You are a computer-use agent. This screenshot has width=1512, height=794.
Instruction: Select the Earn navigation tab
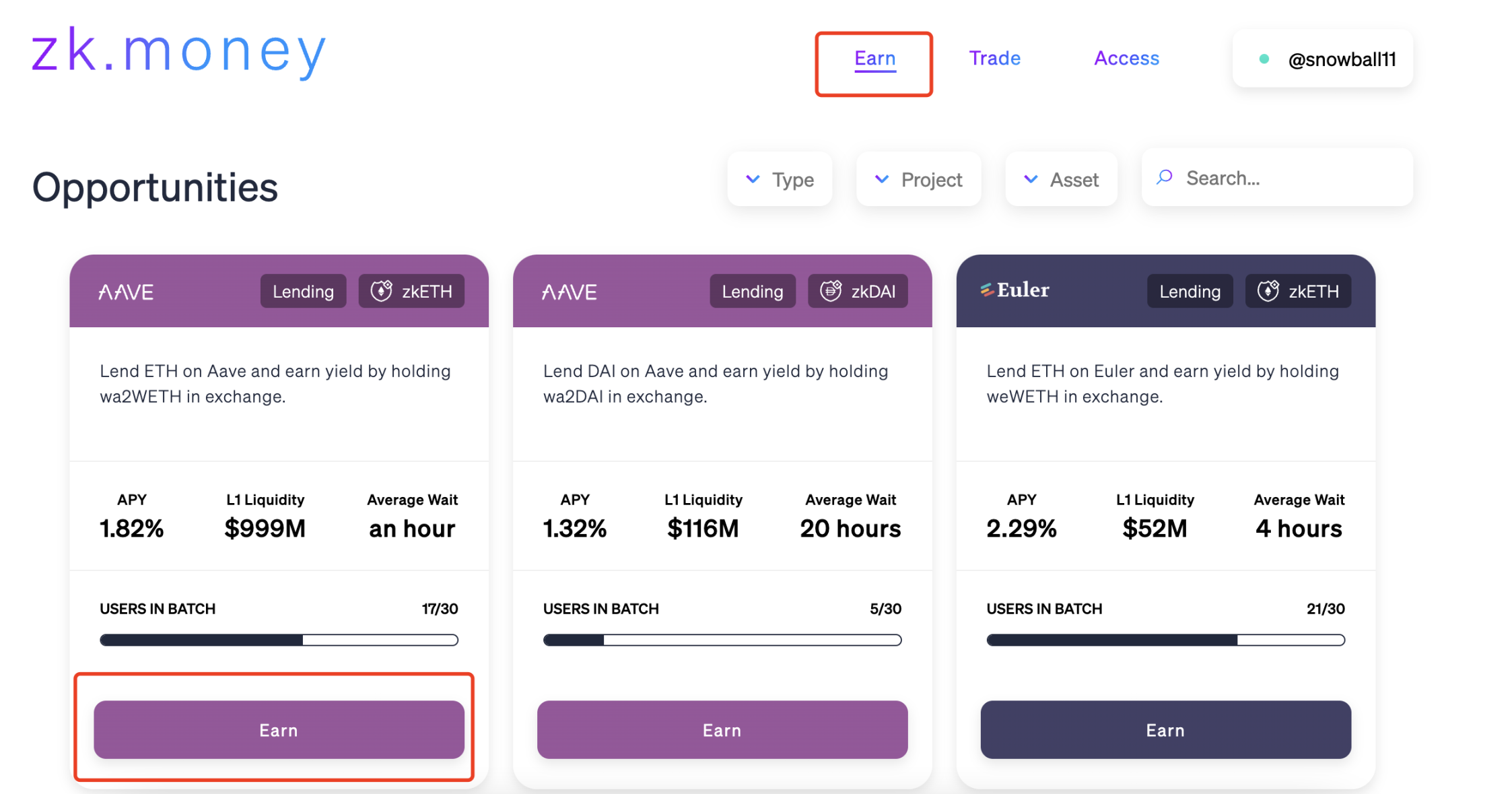874,59
